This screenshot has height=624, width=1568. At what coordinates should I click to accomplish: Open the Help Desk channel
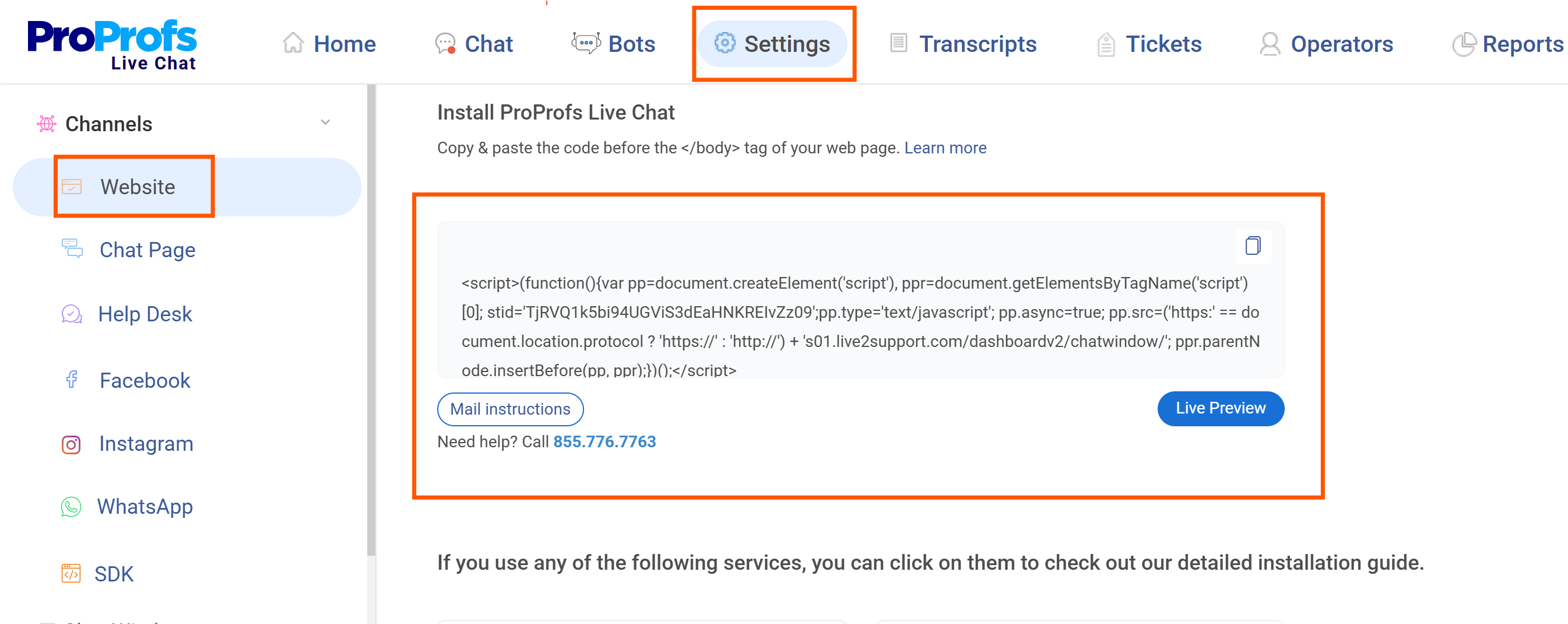point(145,314)
